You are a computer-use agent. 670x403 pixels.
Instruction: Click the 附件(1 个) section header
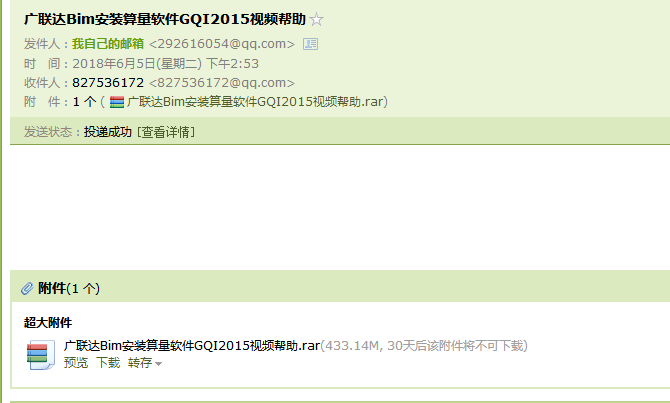coord(69,288)
